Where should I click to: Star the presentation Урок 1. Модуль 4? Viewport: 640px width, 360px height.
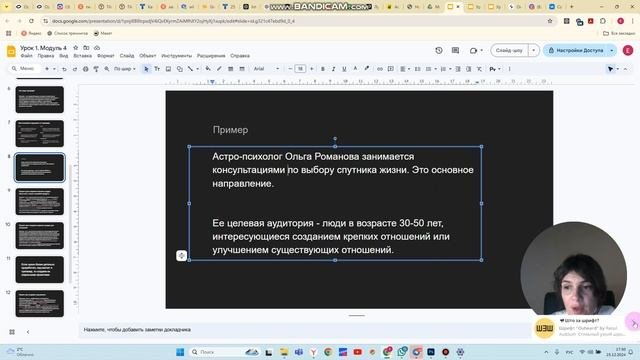click(76, 48)
